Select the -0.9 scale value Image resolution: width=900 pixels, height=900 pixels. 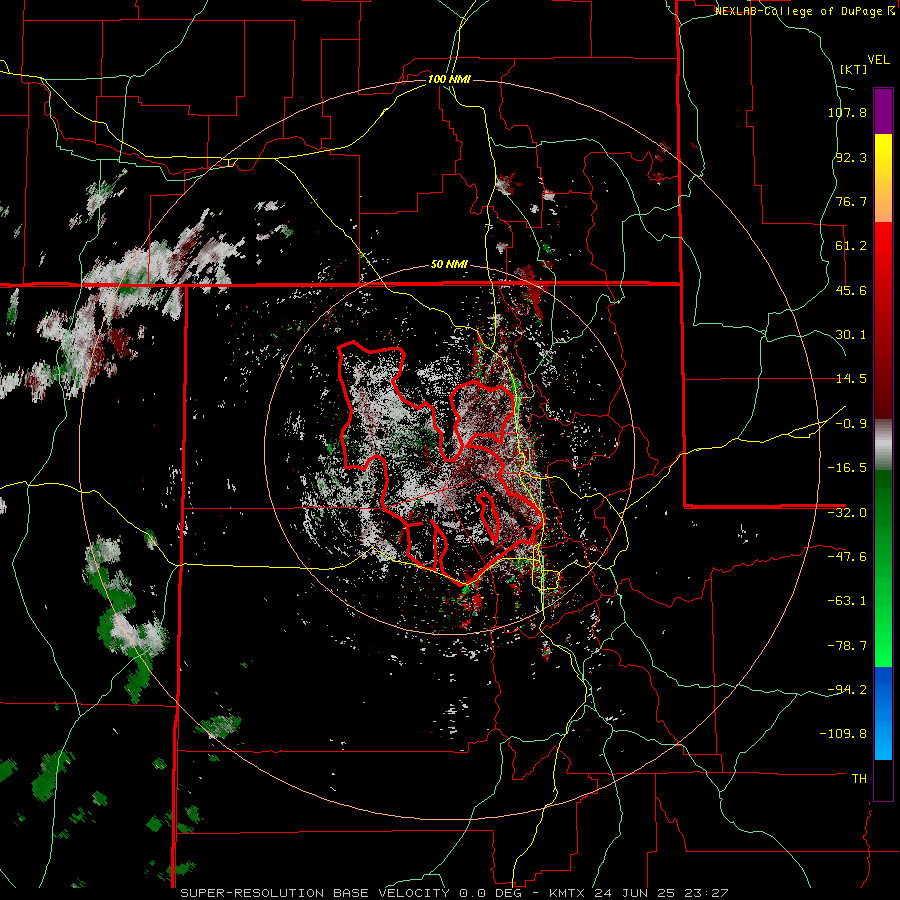click(851, 424)
